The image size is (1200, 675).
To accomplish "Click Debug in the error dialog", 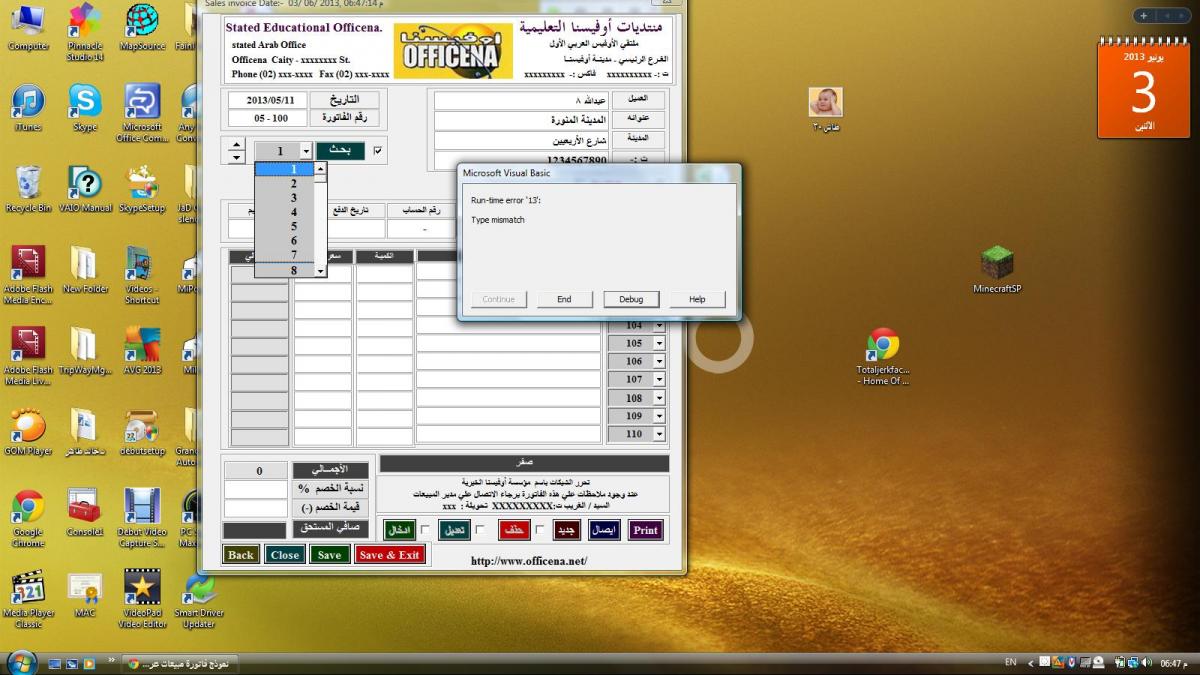I will 631,299.
